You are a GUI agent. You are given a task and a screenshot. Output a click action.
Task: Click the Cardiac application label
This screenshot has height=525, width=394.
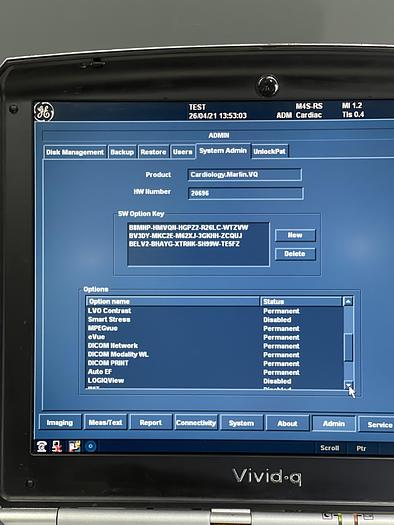309,115
